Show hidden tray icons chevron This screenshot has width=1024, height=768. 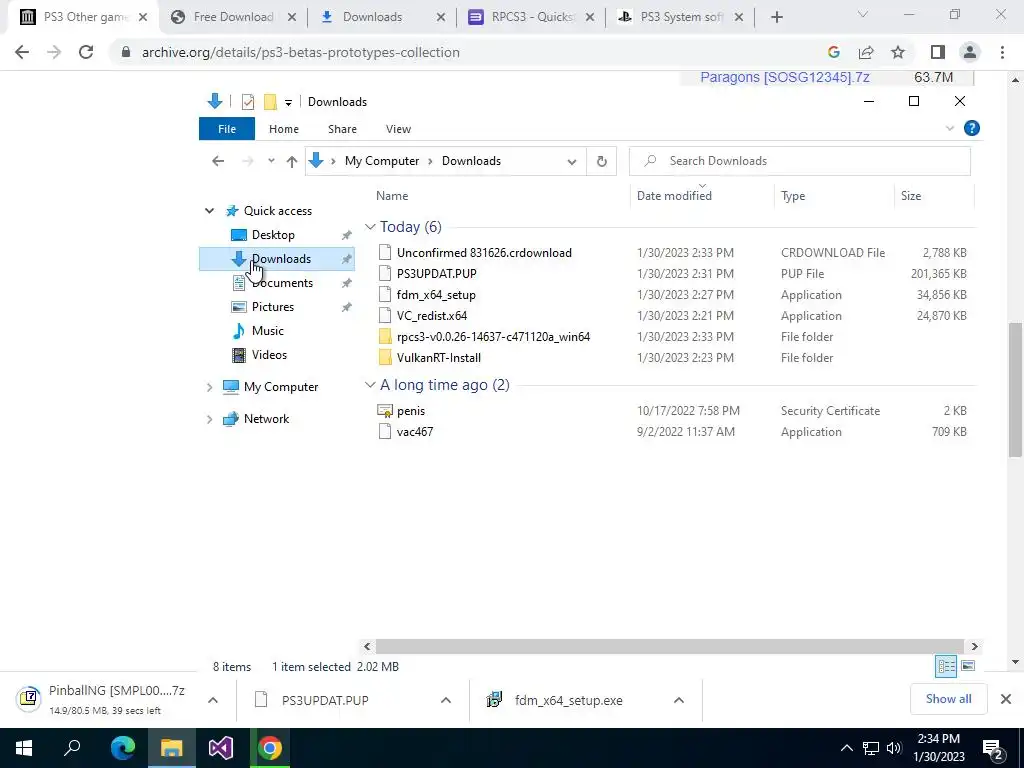pyautogui.click(x=846, y=748)
